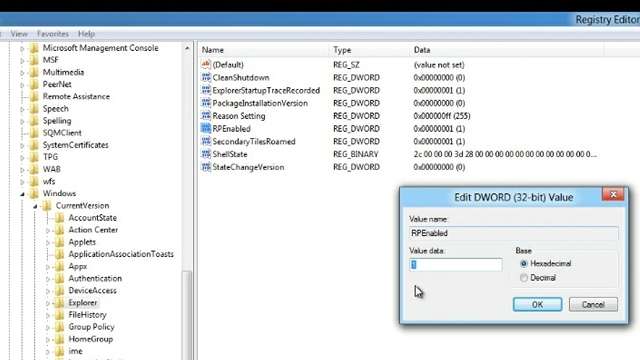Expand the Explorer tree node
Viewport: 640px width, 360px height.
coord(48,303)
